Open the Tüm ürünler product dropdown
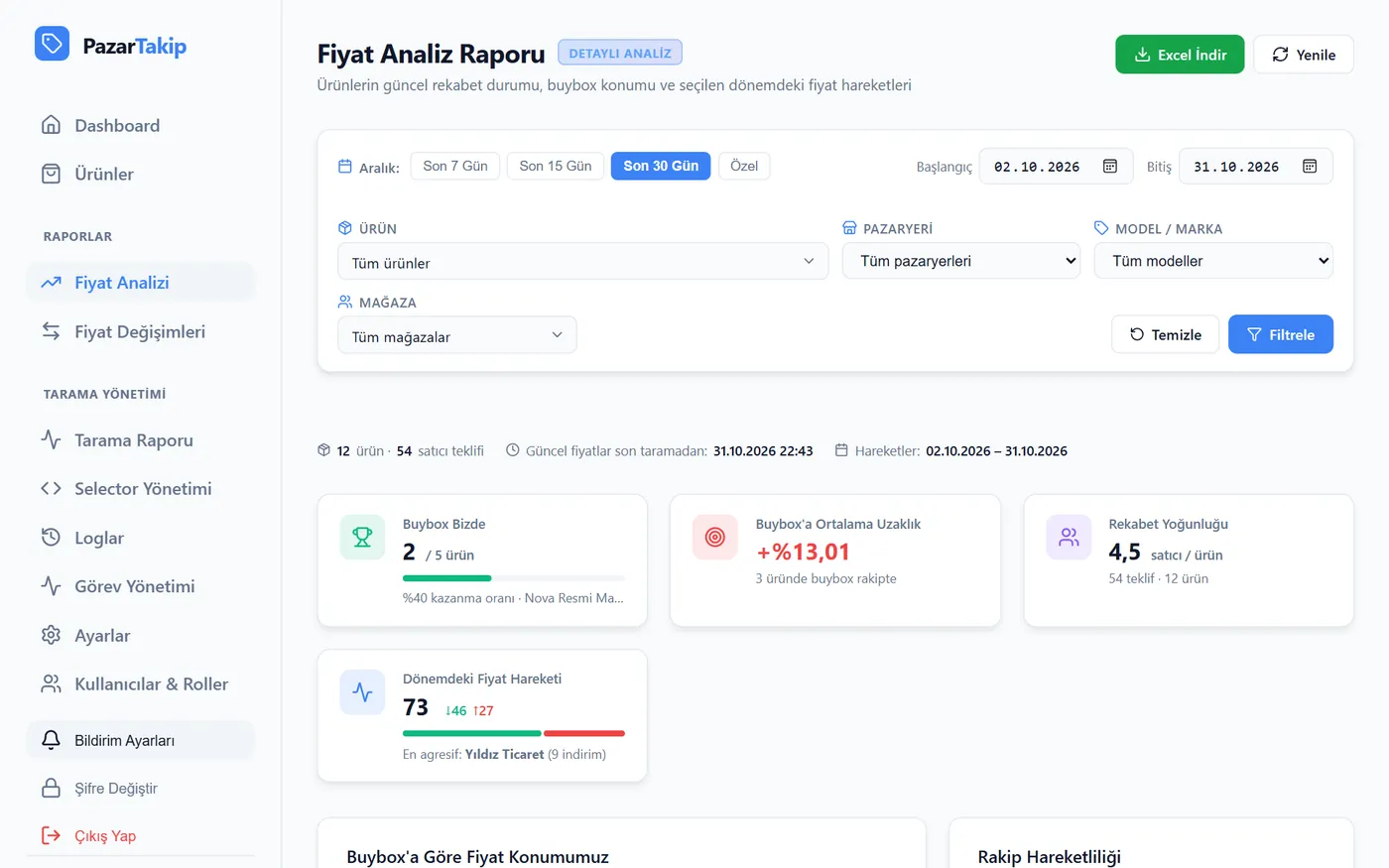The image size is (1389, 868). pyautogui.click(x=583, y=262)
